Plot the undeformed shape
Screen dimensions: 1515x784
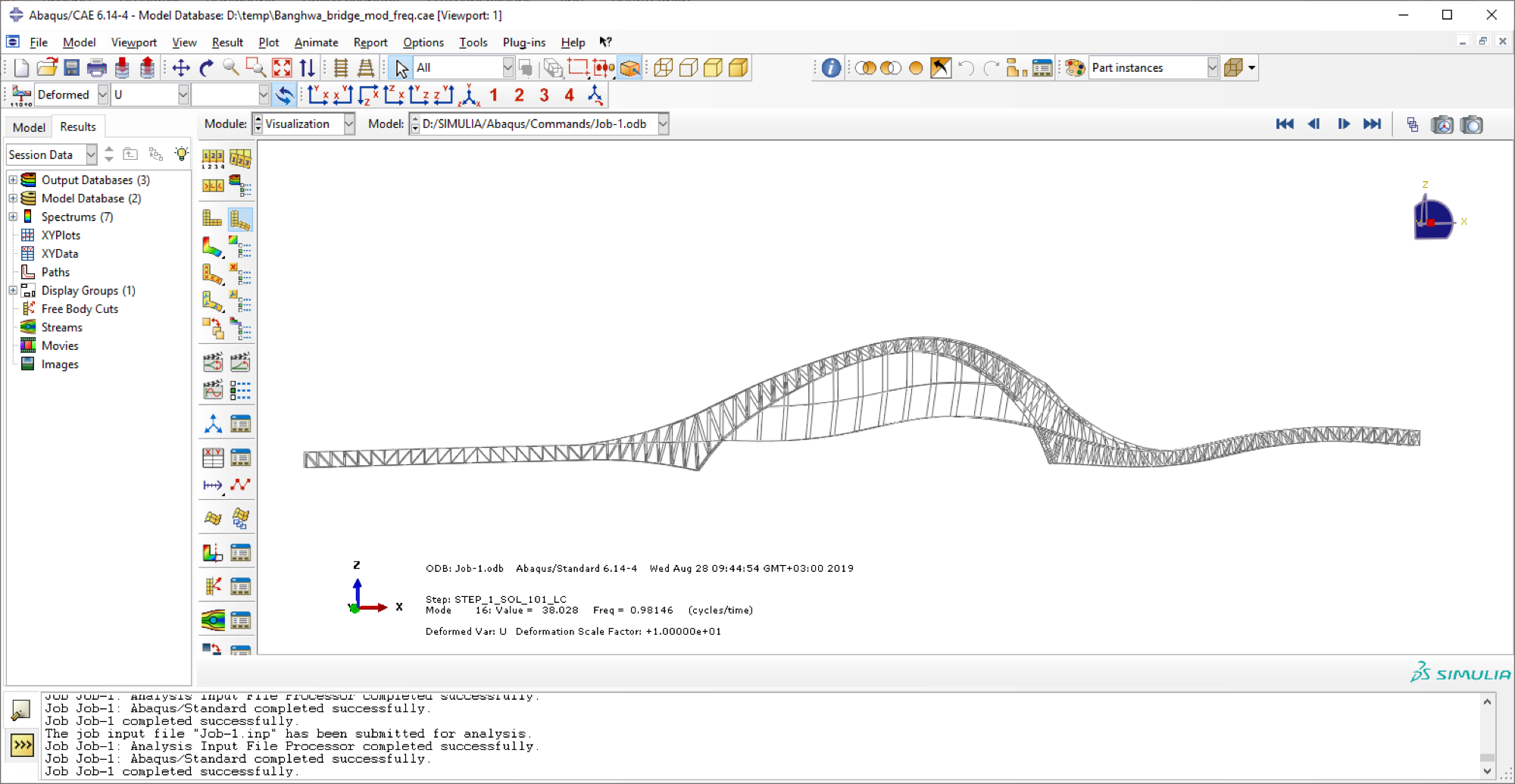tap(213, 219)
